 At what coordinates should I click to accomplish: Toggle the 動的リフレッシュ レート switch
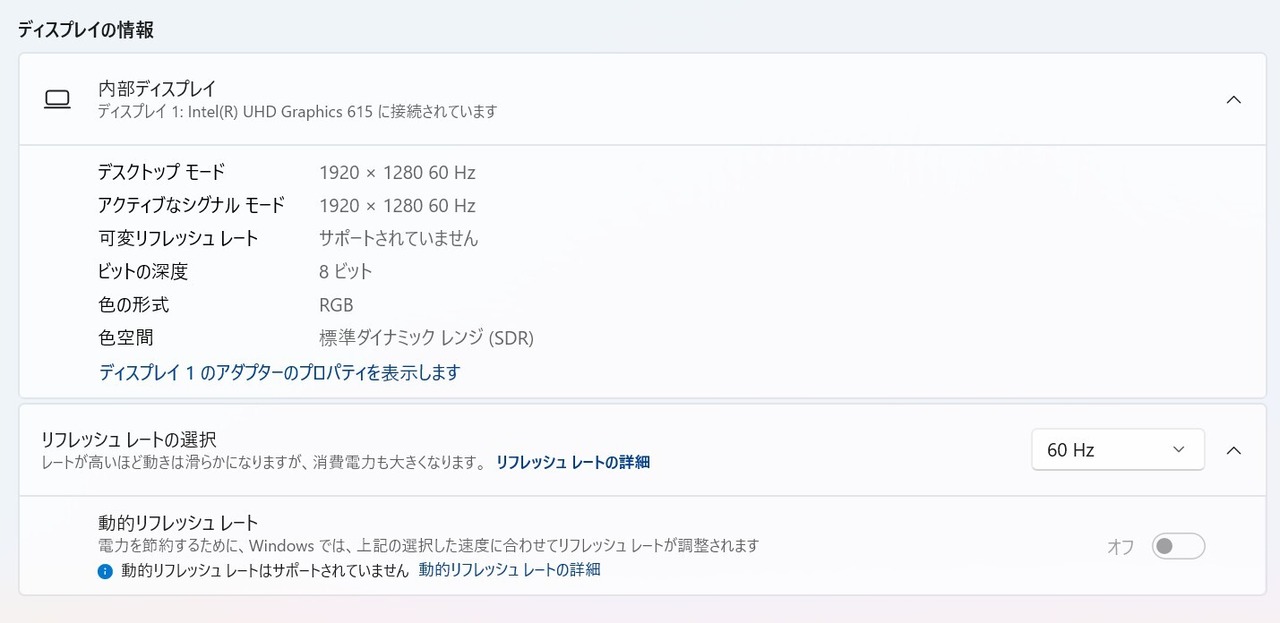click(1178, 546)
